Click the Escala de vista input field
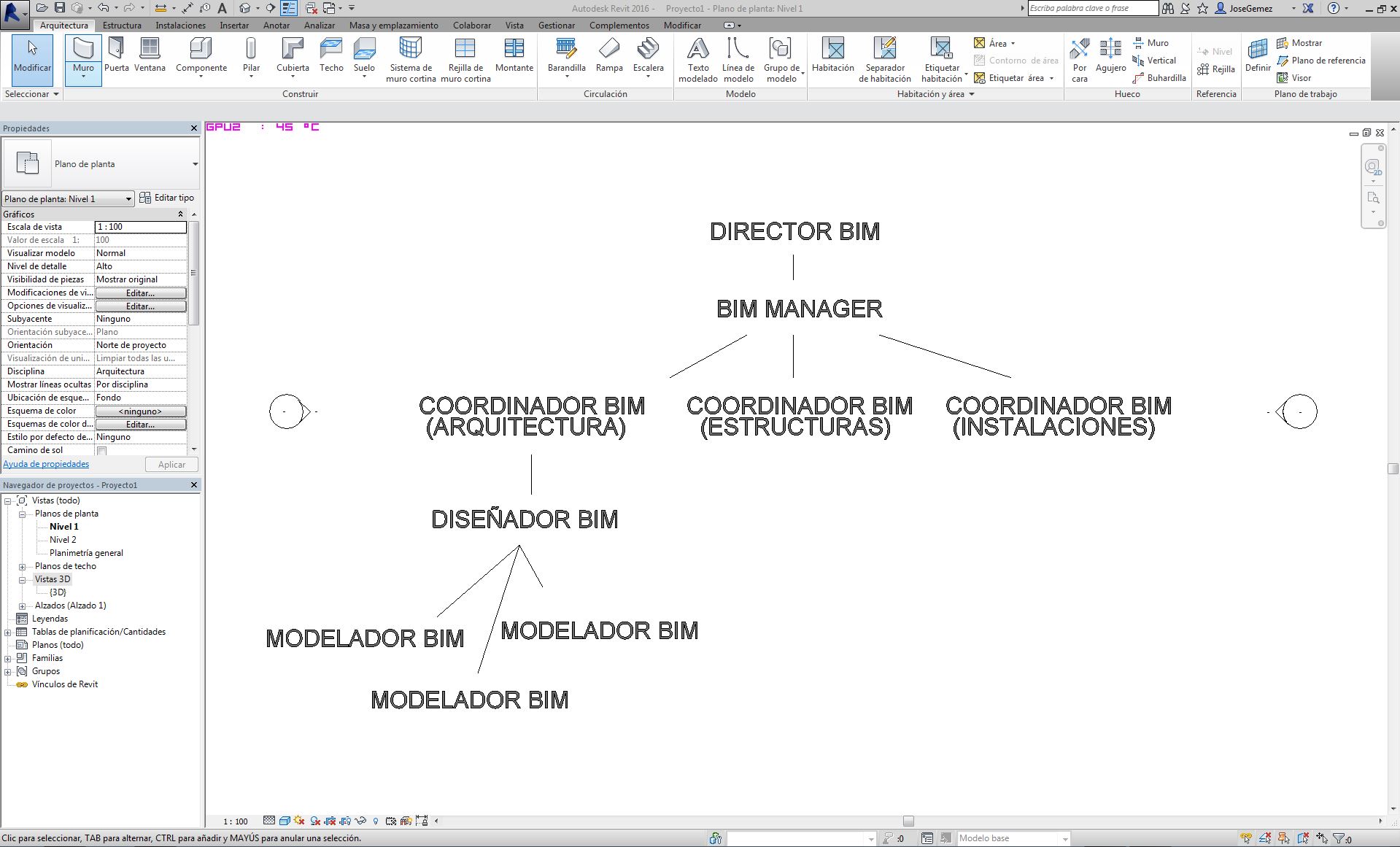The width and height of the screenshot is (1400, 847). 140,227
